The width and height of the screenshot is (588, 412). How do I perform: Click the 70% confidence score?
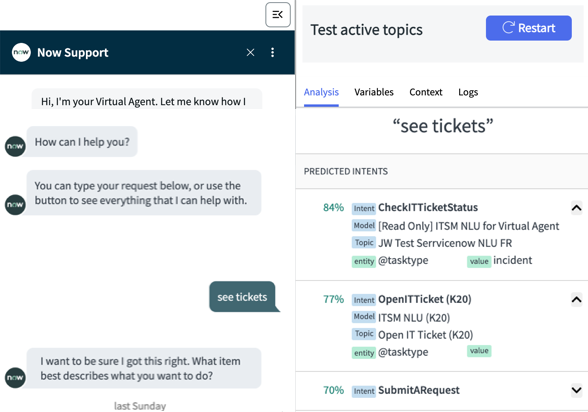(x=333, y=390)
